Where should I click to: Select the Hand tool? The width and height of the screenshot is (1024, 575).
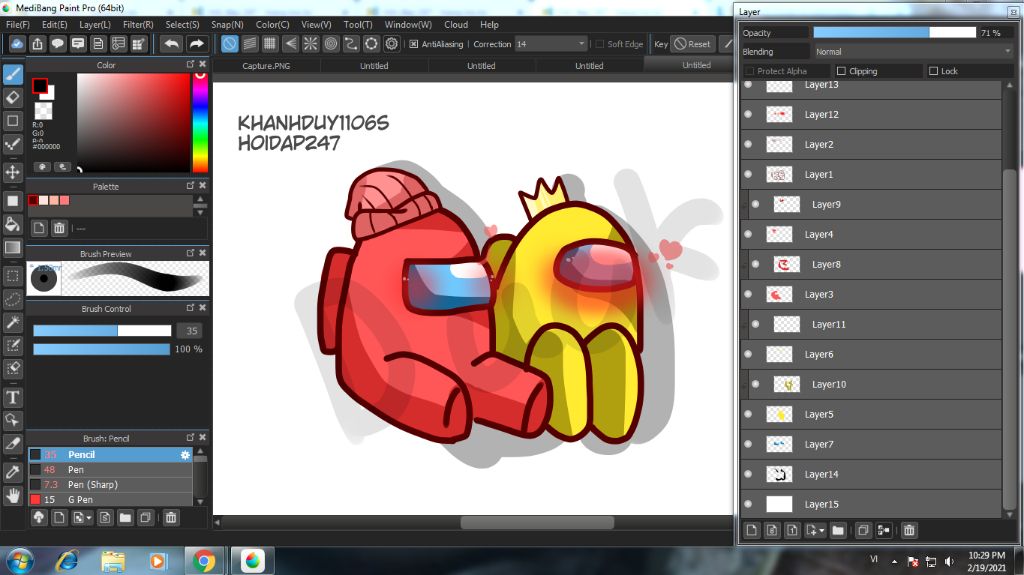point(12,496)
